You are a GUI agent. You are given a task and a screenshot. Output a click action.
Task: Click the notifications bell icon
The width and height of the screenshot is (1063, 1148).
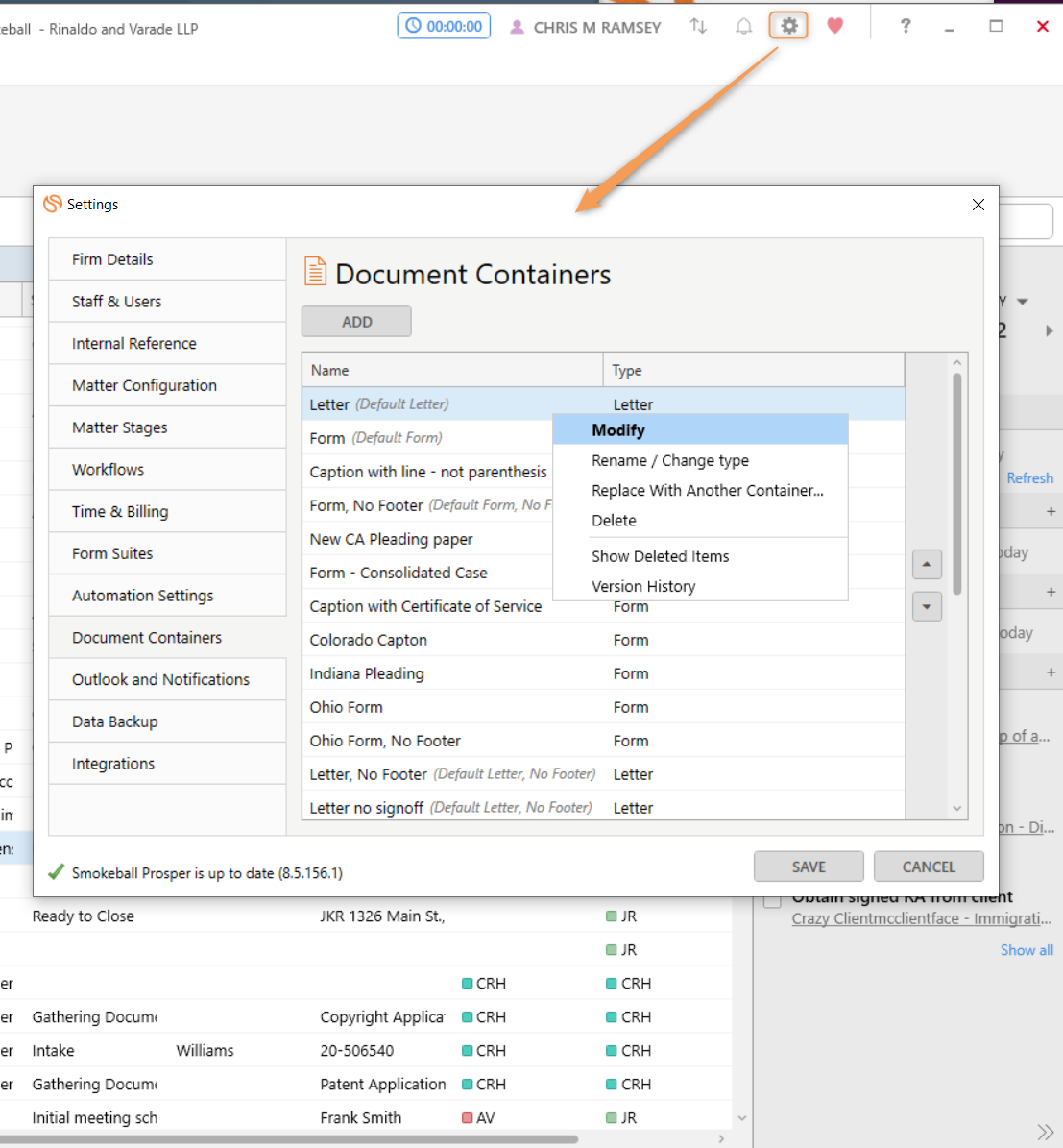[x=743, y=27]
